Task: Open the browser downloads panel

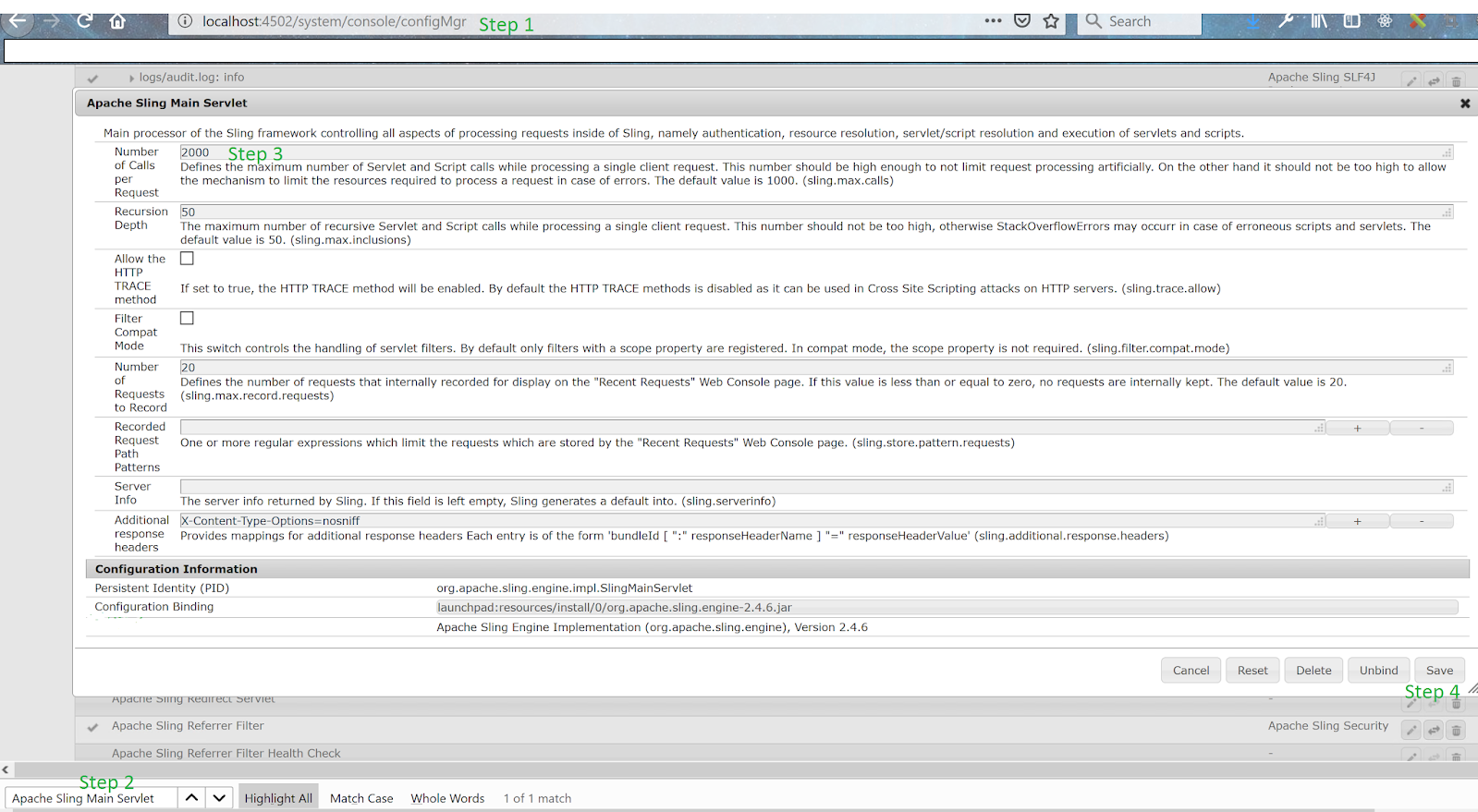Action: (1253, 21)
